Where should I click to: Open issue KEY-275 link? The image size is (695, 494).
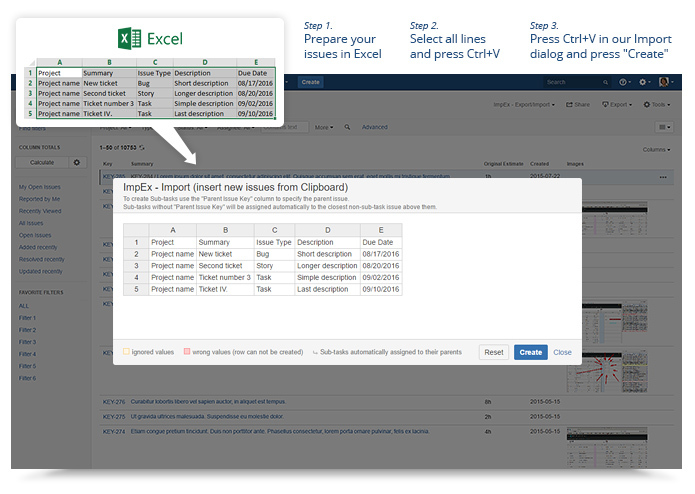pyautogui.click(x=114, y=416)
